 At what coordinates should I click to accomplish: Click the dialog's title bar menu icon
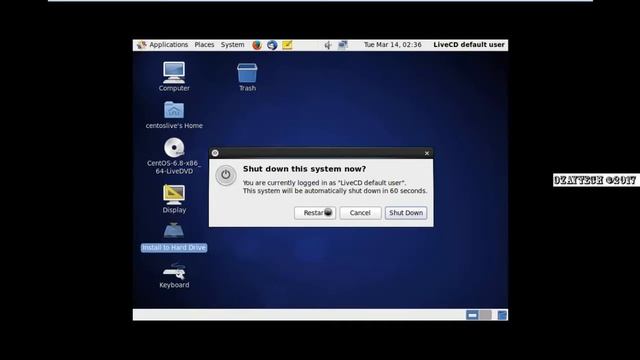(215, 153)
